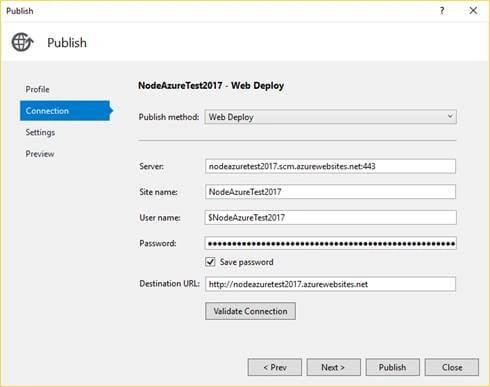Click the Publish method label
This screenshot has height=387, width=490.
(169, 117)
